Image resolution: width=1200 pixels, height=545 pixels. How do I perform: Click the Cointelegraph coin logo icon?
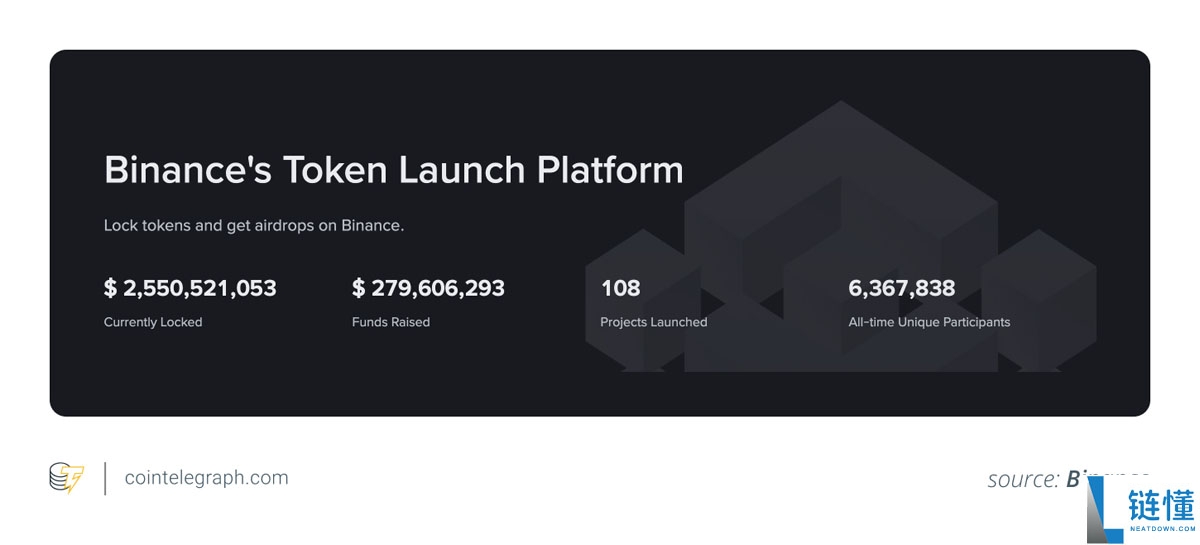click(x=67, y=477)
